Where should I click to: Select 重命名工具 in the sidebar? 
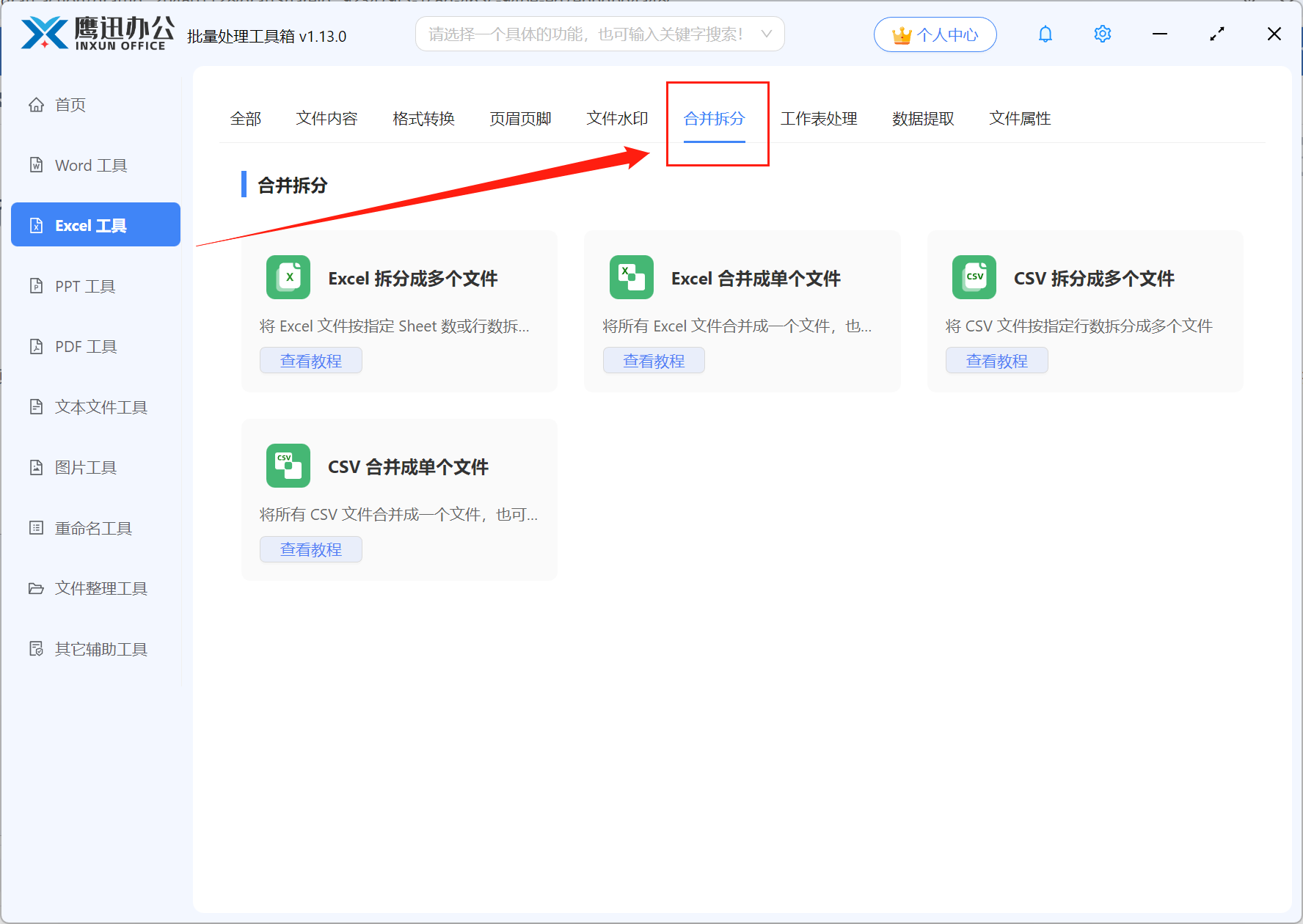point(93,528)
